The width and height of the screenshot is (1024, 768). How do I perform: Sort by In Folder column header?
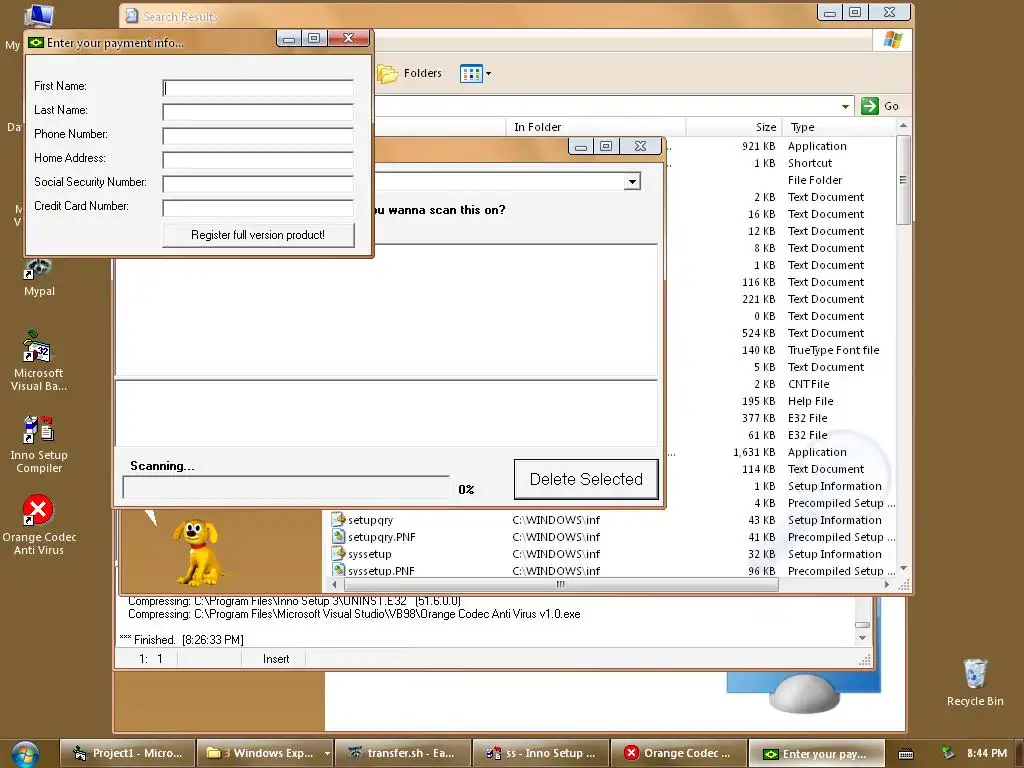[596, 127]
